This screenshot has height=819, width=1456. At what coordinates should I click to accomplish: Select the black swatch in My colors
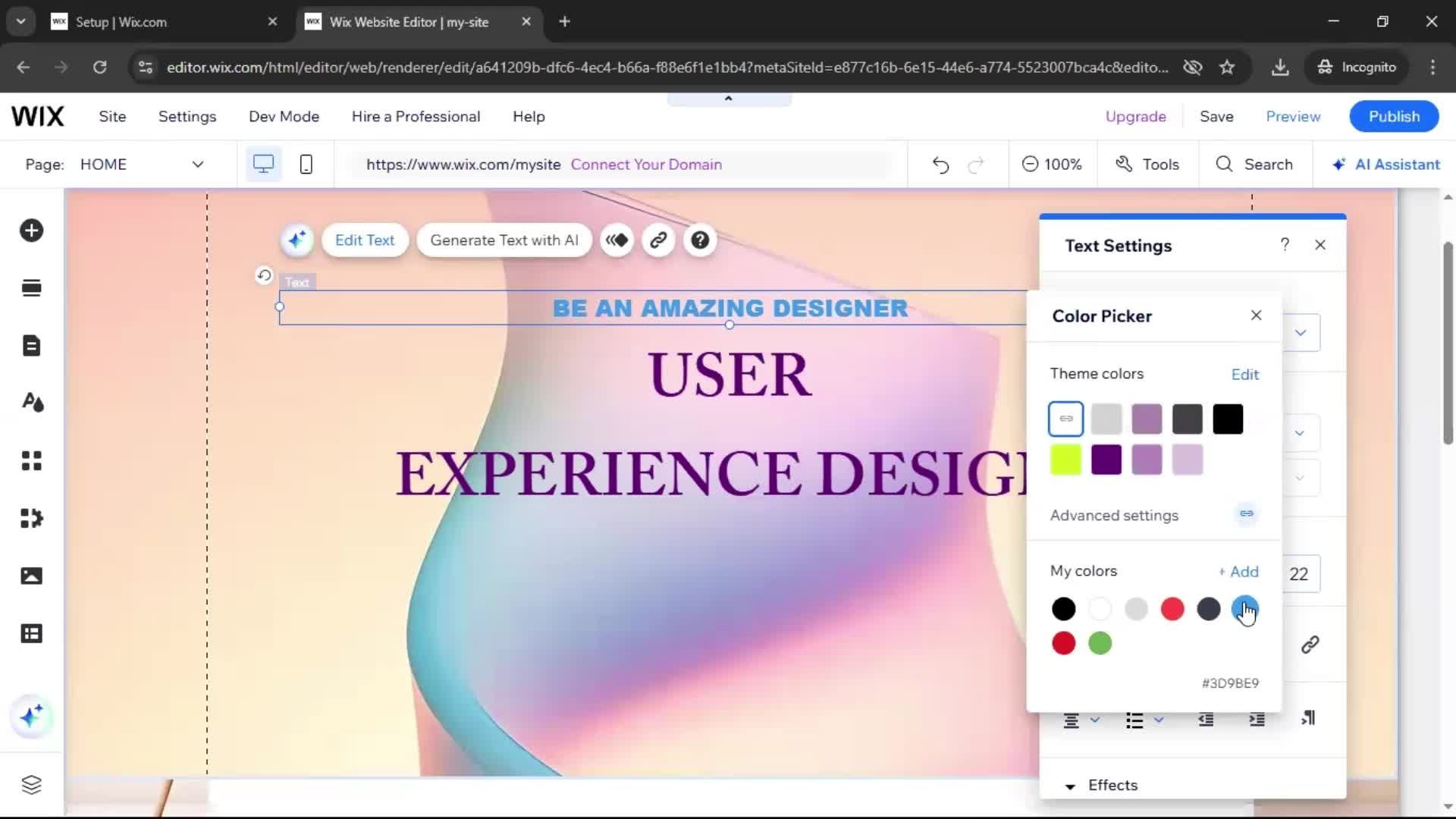1063,608
